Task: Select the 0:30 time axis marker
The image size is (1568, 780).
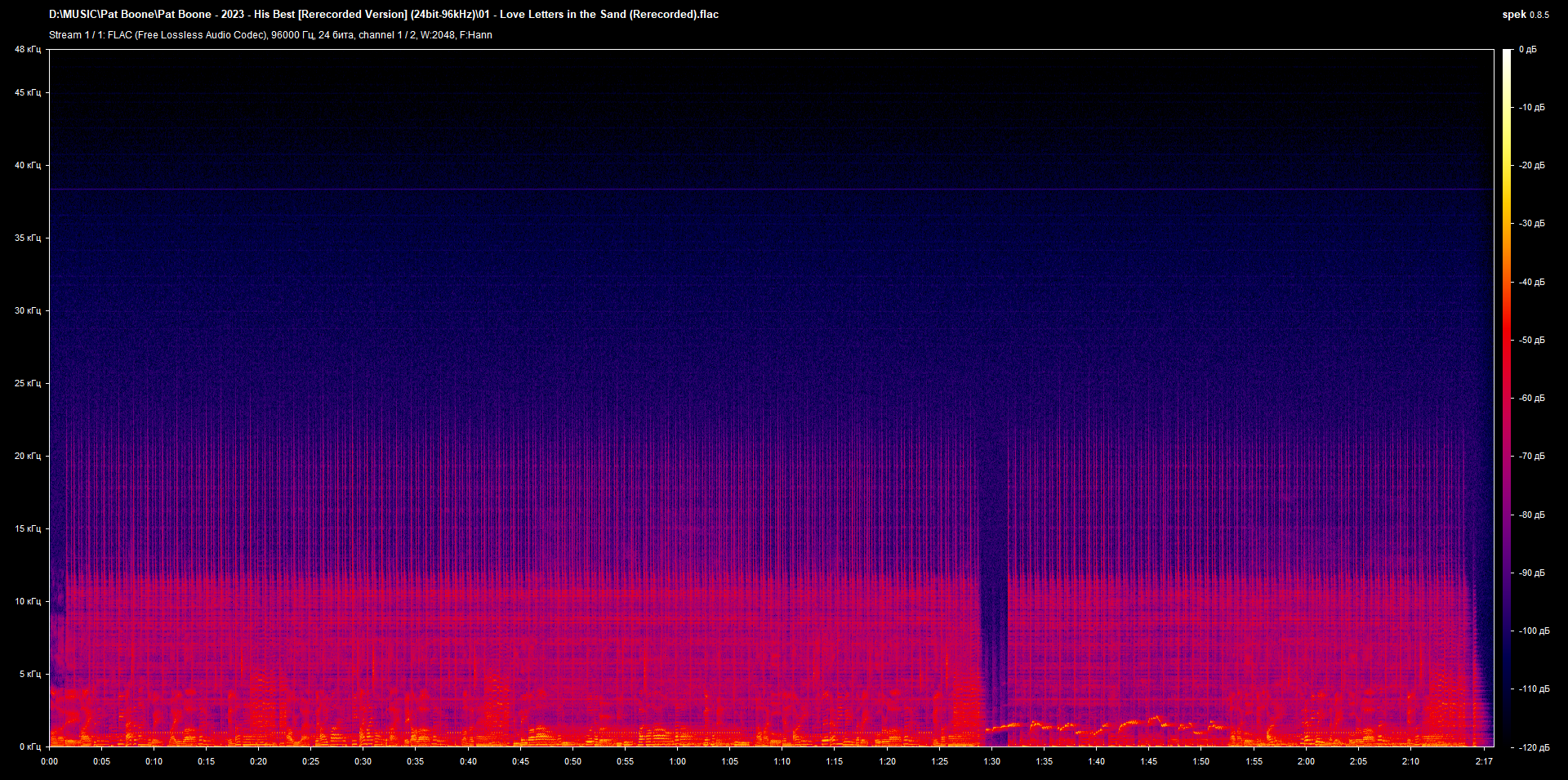Action: (363, 762)
